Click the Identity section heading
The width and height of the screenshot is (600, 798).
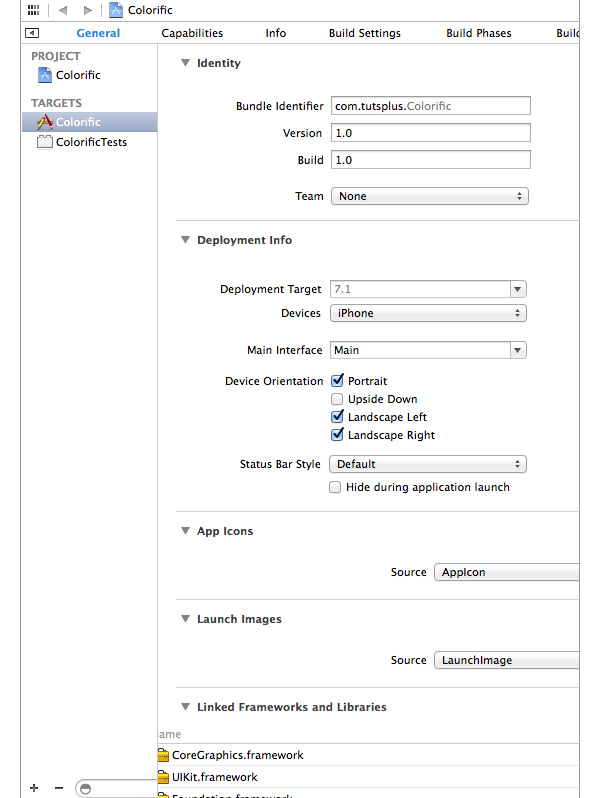[x=219, y=63]
